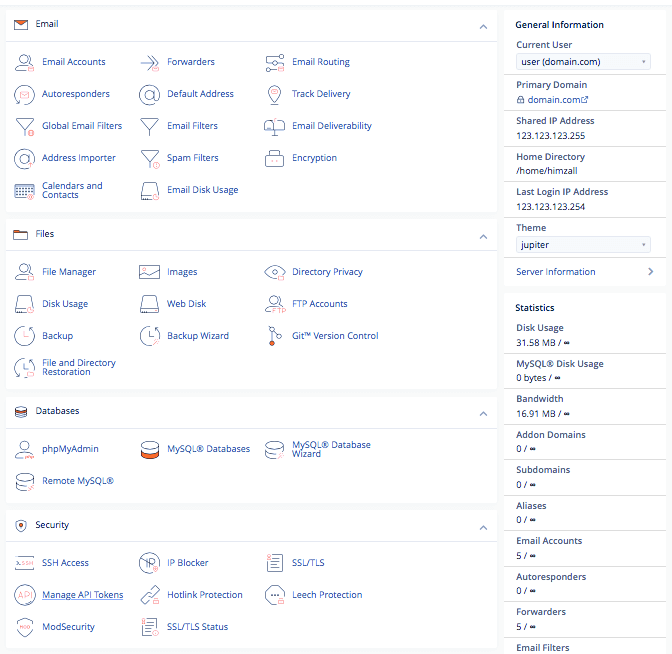Open the Theme dropdown showing jupiter
This screenshot has height=654, width=672.
(x=583, y=245)
